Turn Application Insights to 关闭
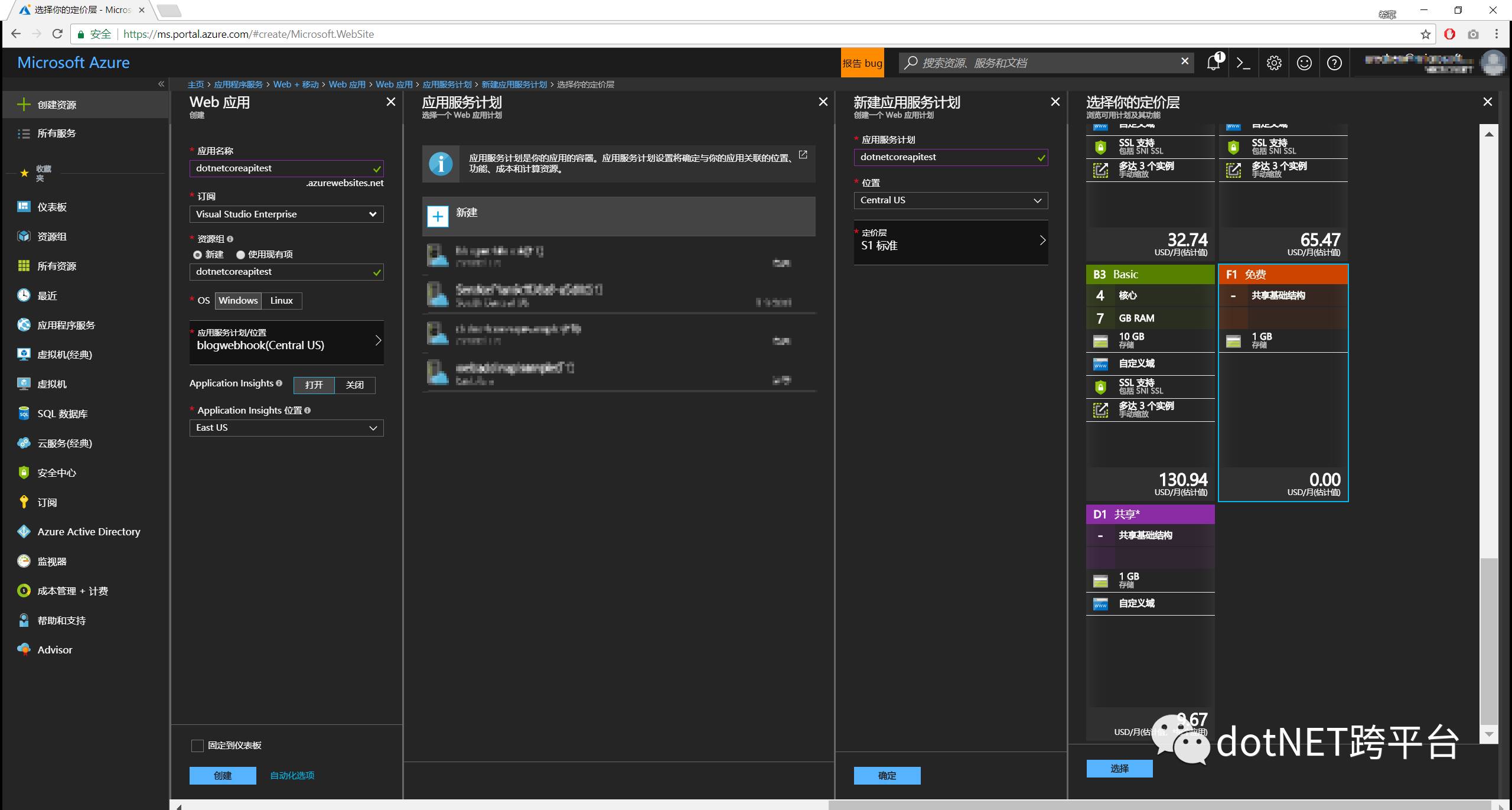The width and height of the screenshot is (1512, 810). coord(354,385)
